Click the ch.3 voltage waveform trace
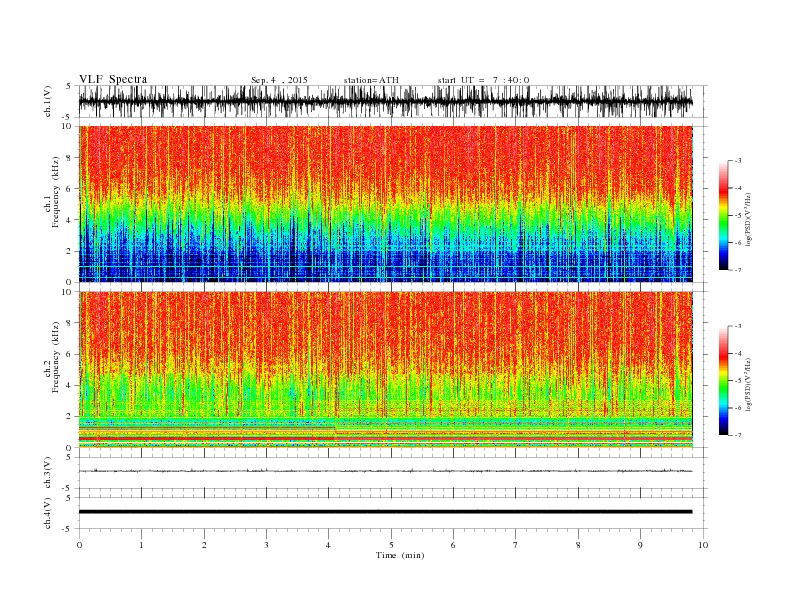Viewport: 792px width, 612px height. tap(385, 471)
